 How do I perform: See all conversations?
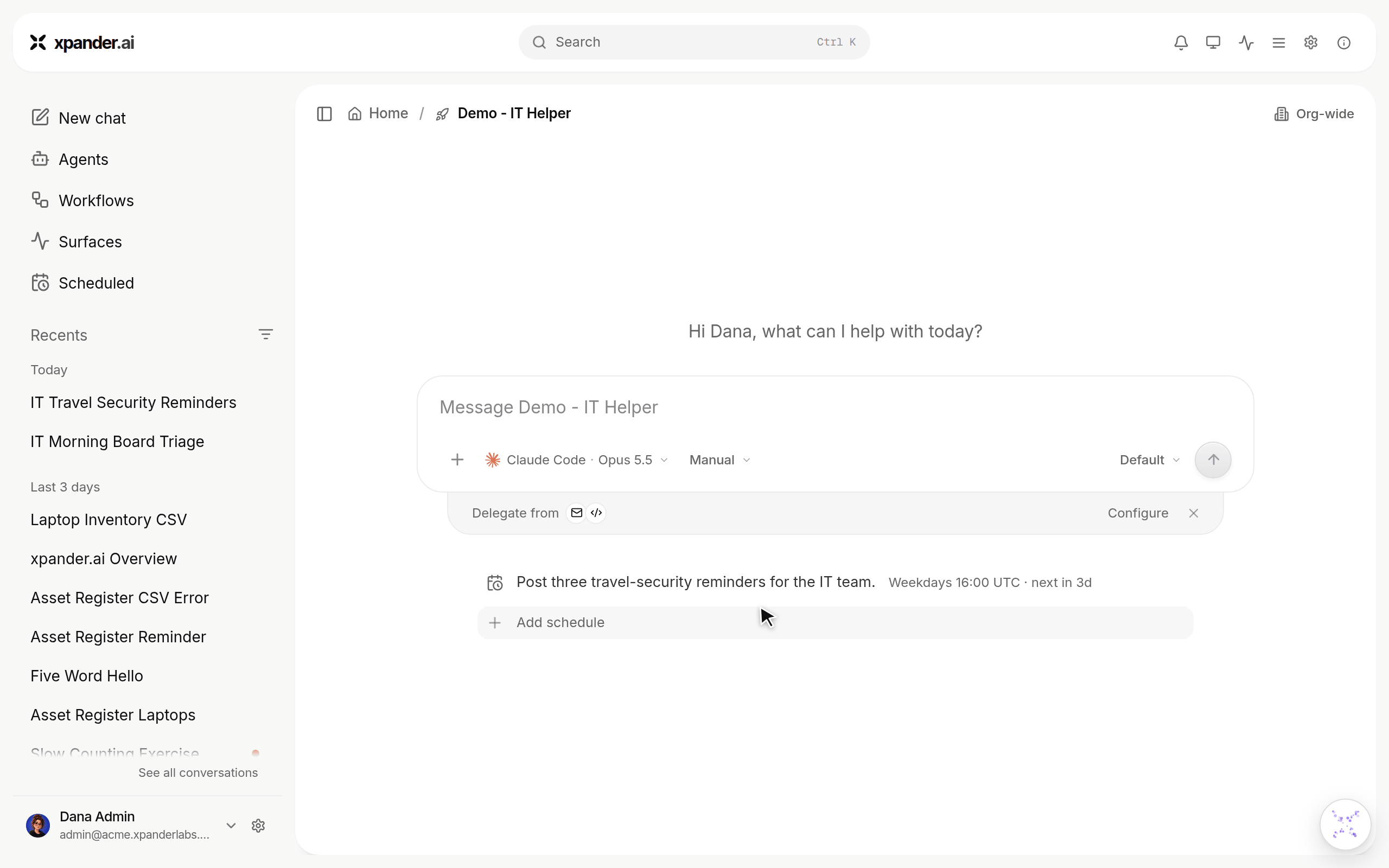click(x=198, y=773)
